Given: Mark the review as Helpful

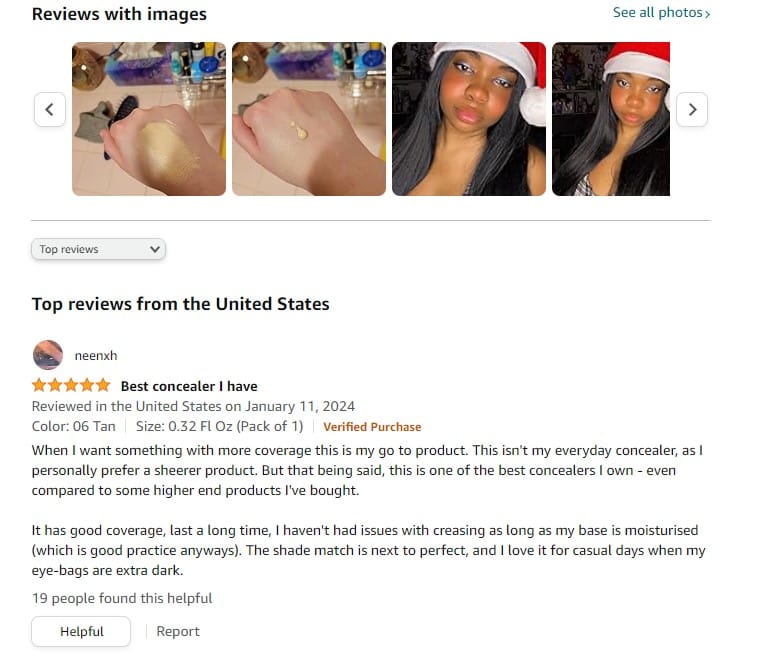Looking at the screenshot, I should point(81,632).
